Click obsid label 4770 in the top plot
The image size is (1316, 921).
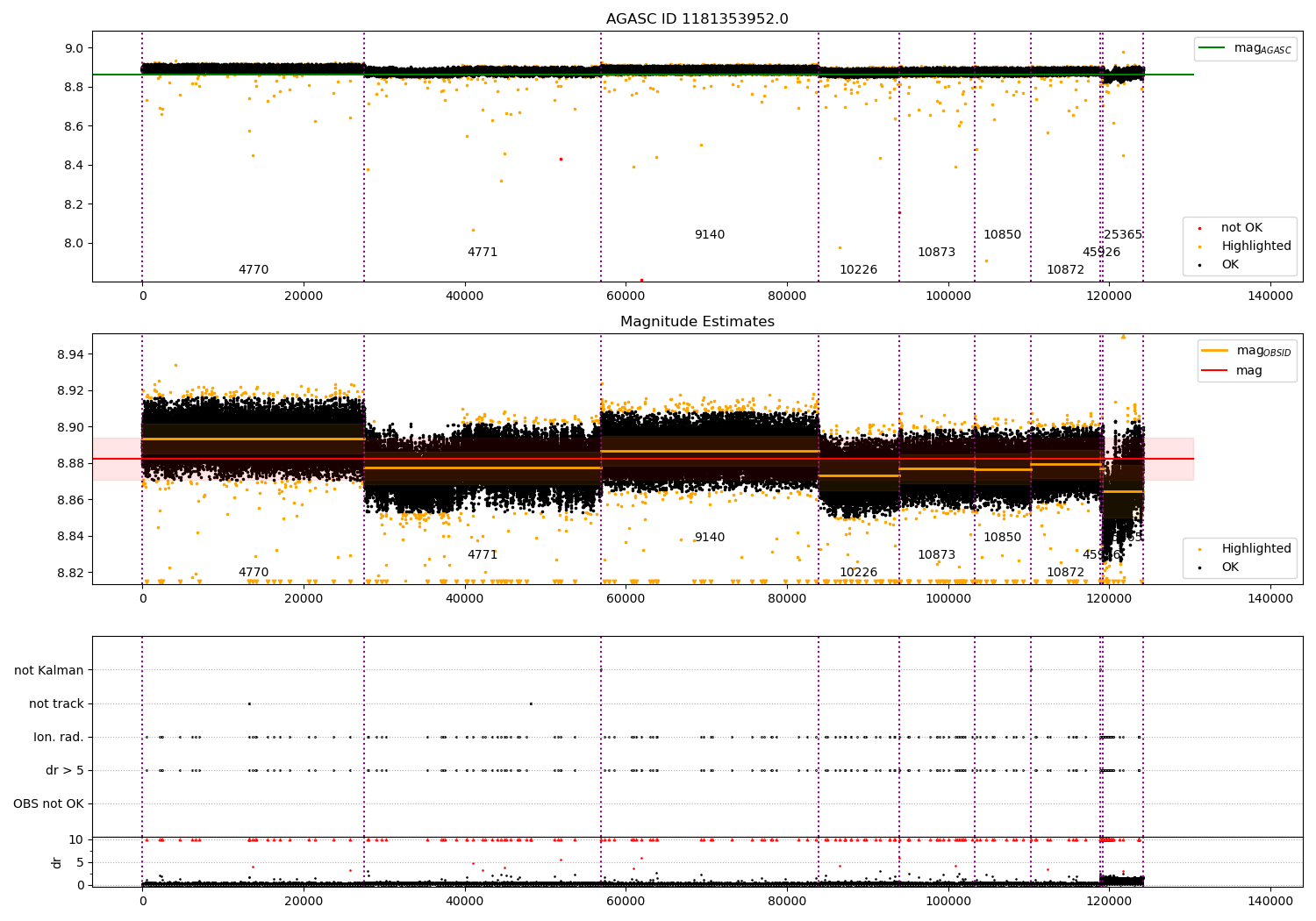click(254, 270)
